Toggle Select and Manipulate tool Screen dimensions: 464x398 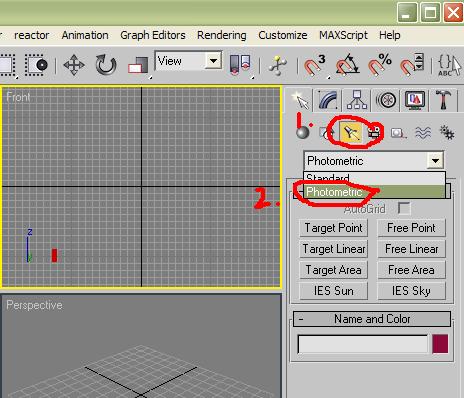point(277,65)
